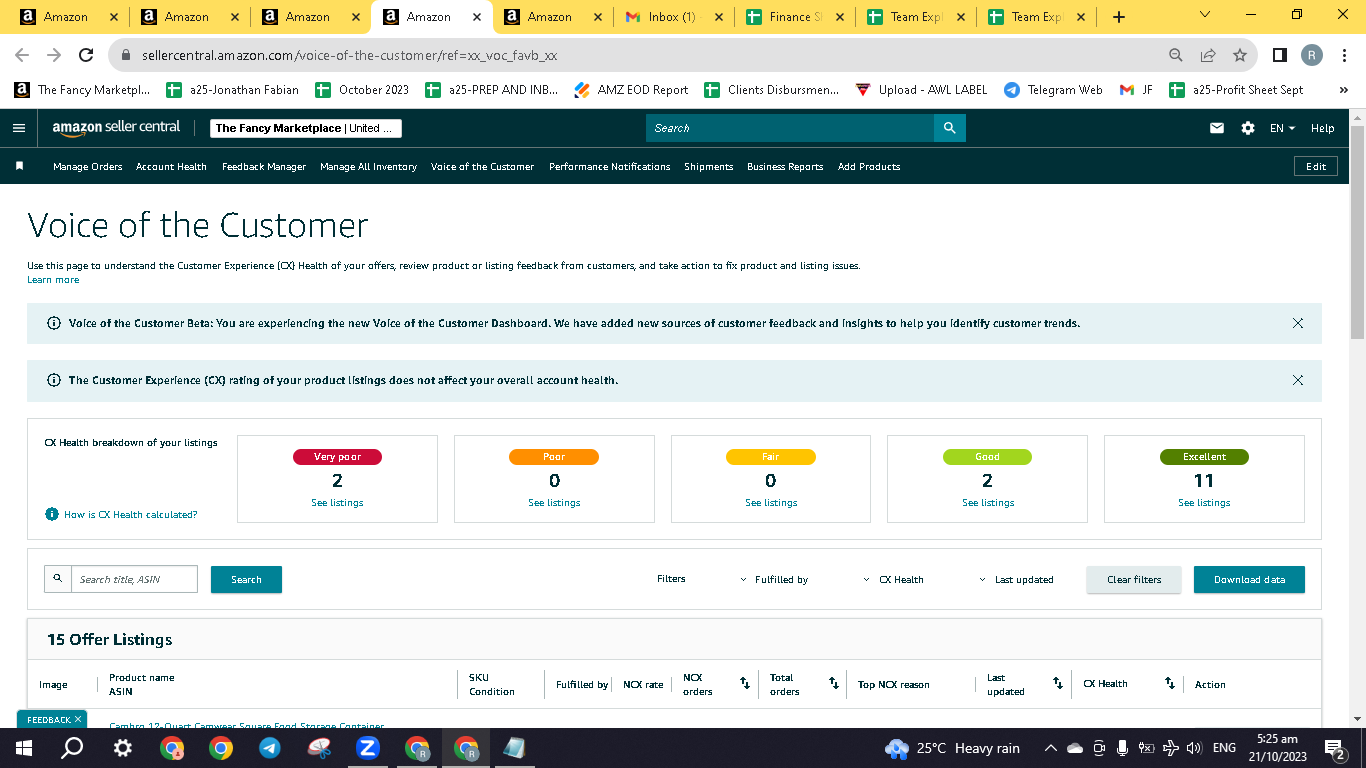Click the share this page icon
The height and width of the screenshot is (768, 1366).
click(x=1208, y=56)
